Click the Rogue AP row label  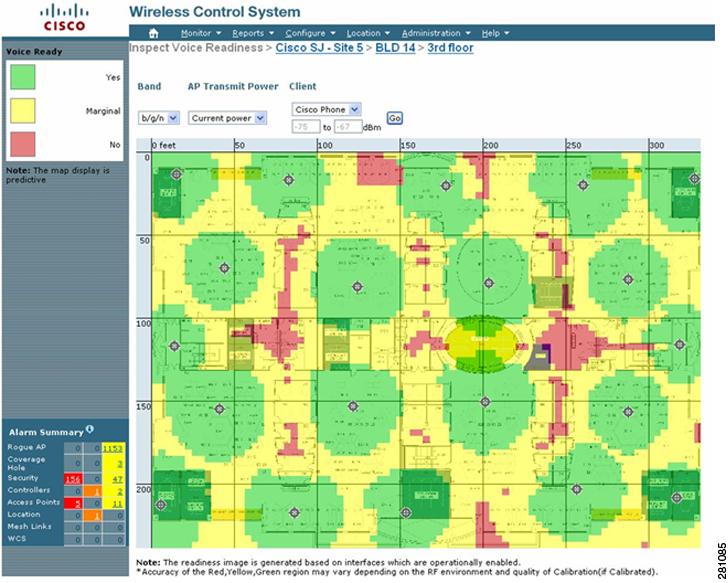[x=26, y=447]
